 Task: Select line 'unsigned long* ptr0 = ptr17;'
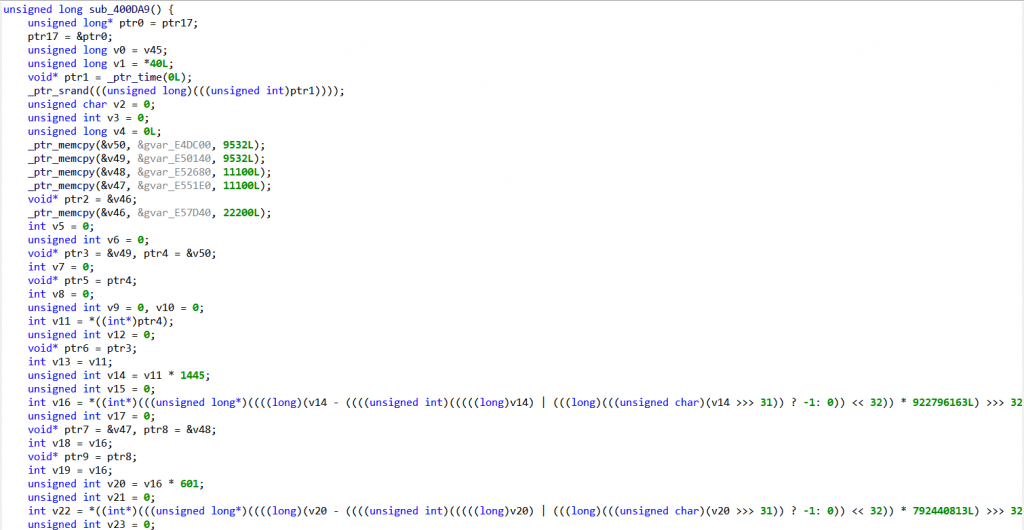112,23
